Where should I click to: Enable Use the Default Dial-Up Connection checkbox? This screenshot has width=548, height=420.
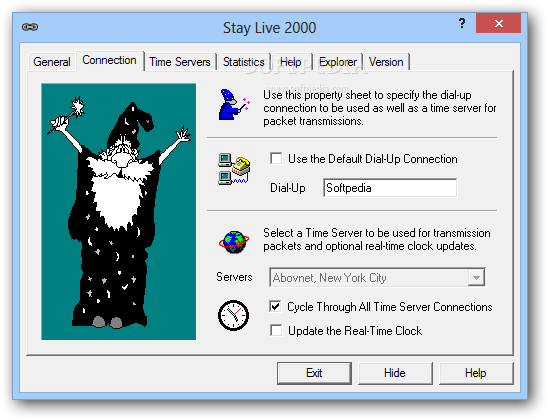276,159
